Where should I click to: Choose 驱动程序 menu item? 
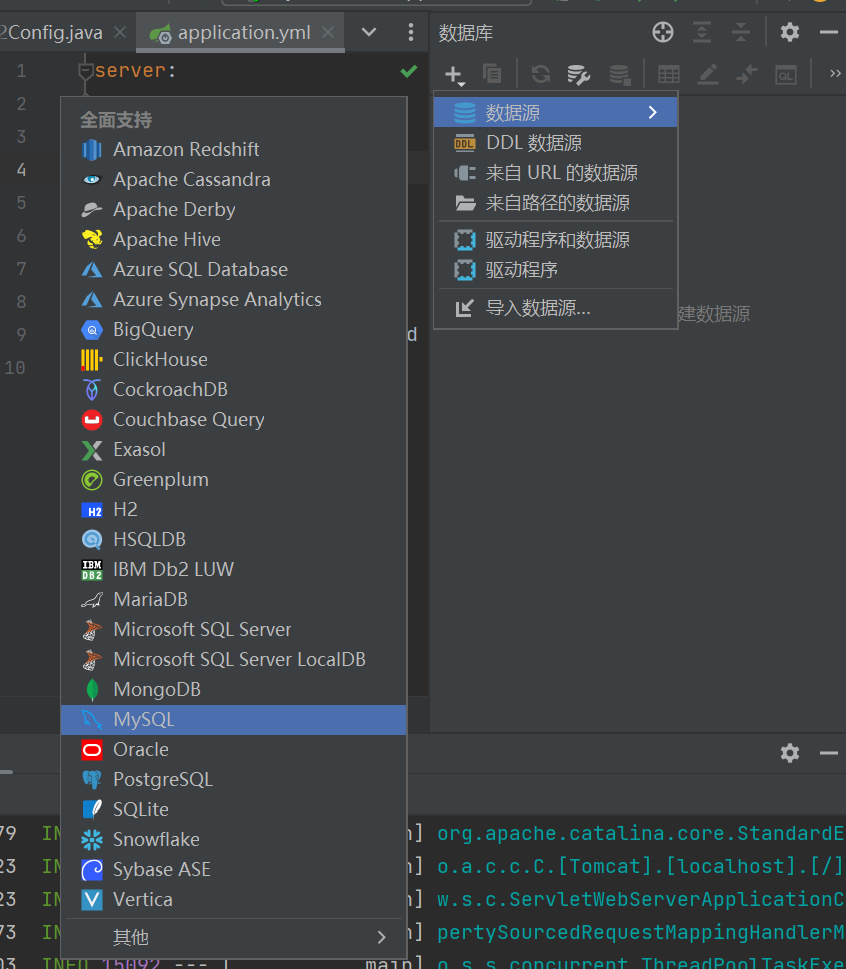coord(556,270)
